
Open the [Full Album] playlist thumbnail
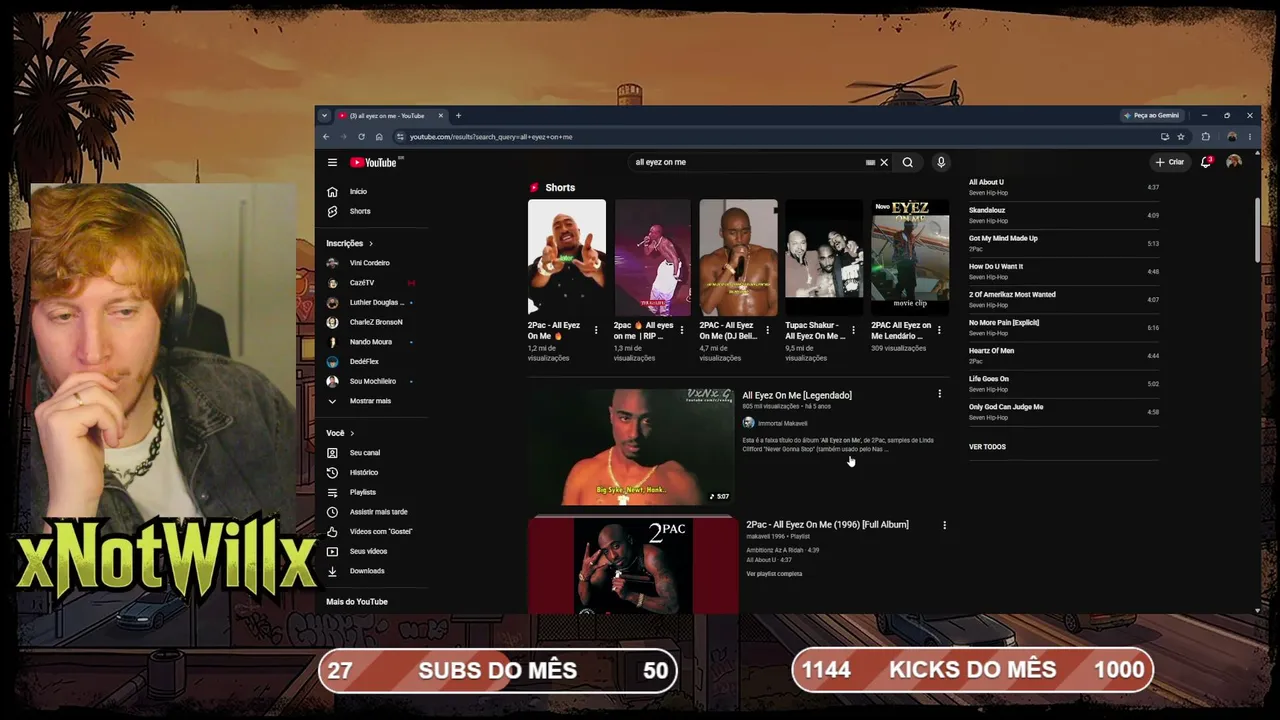[x=633, y=565]
